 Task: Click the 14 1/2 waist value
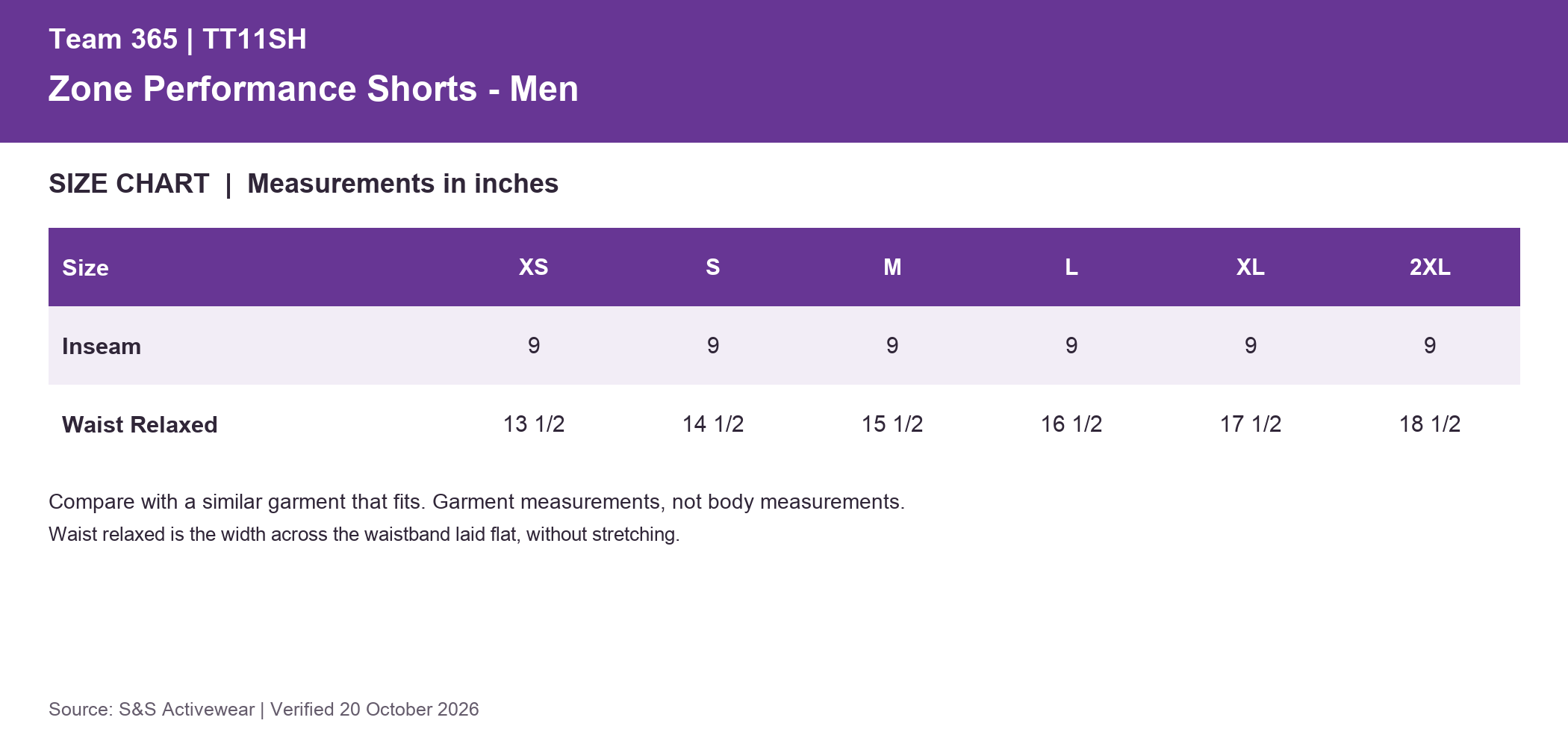click(713, 424)
